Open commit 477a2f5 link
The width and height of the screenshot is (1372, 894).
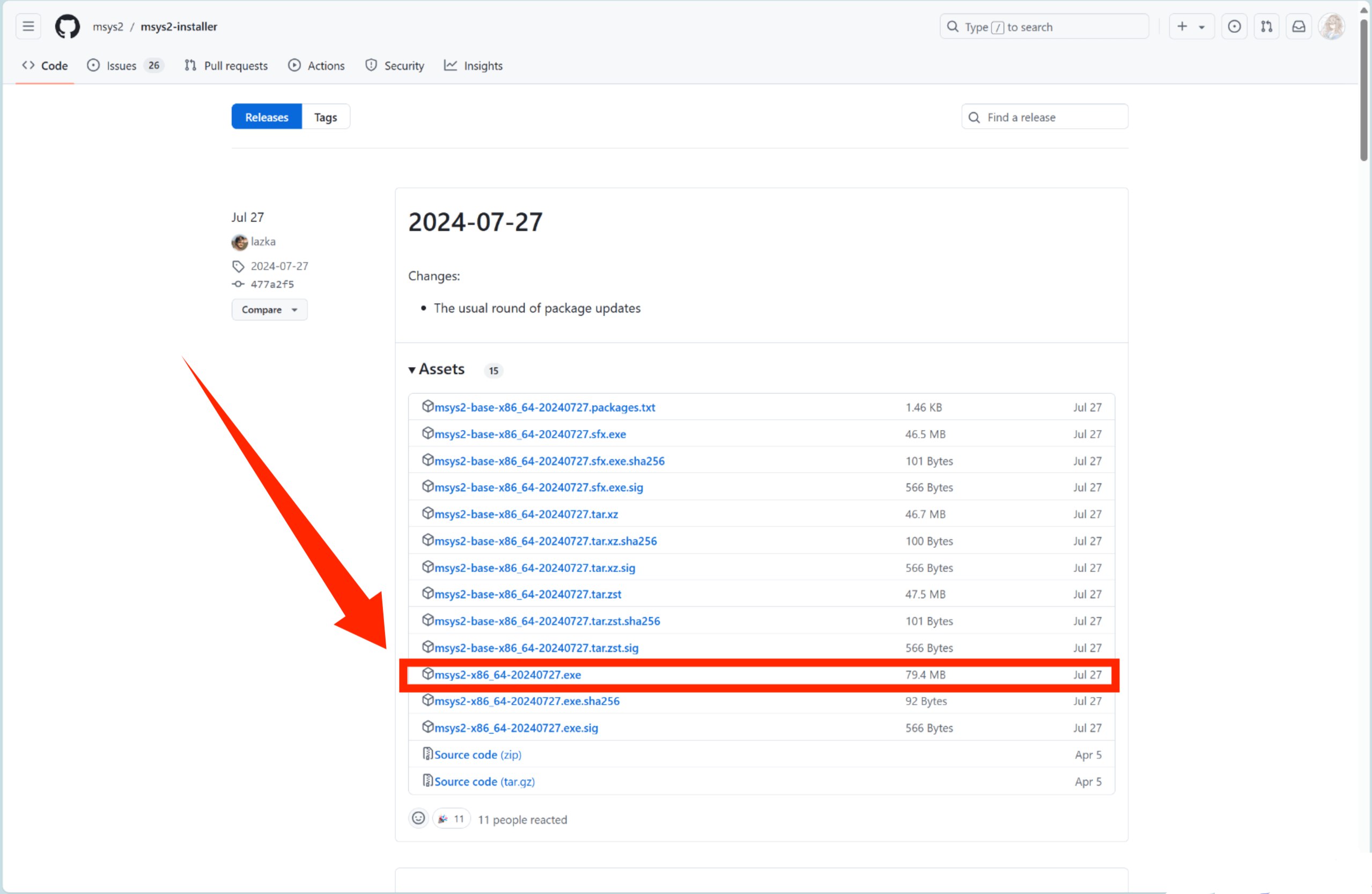tap(272, 284)
